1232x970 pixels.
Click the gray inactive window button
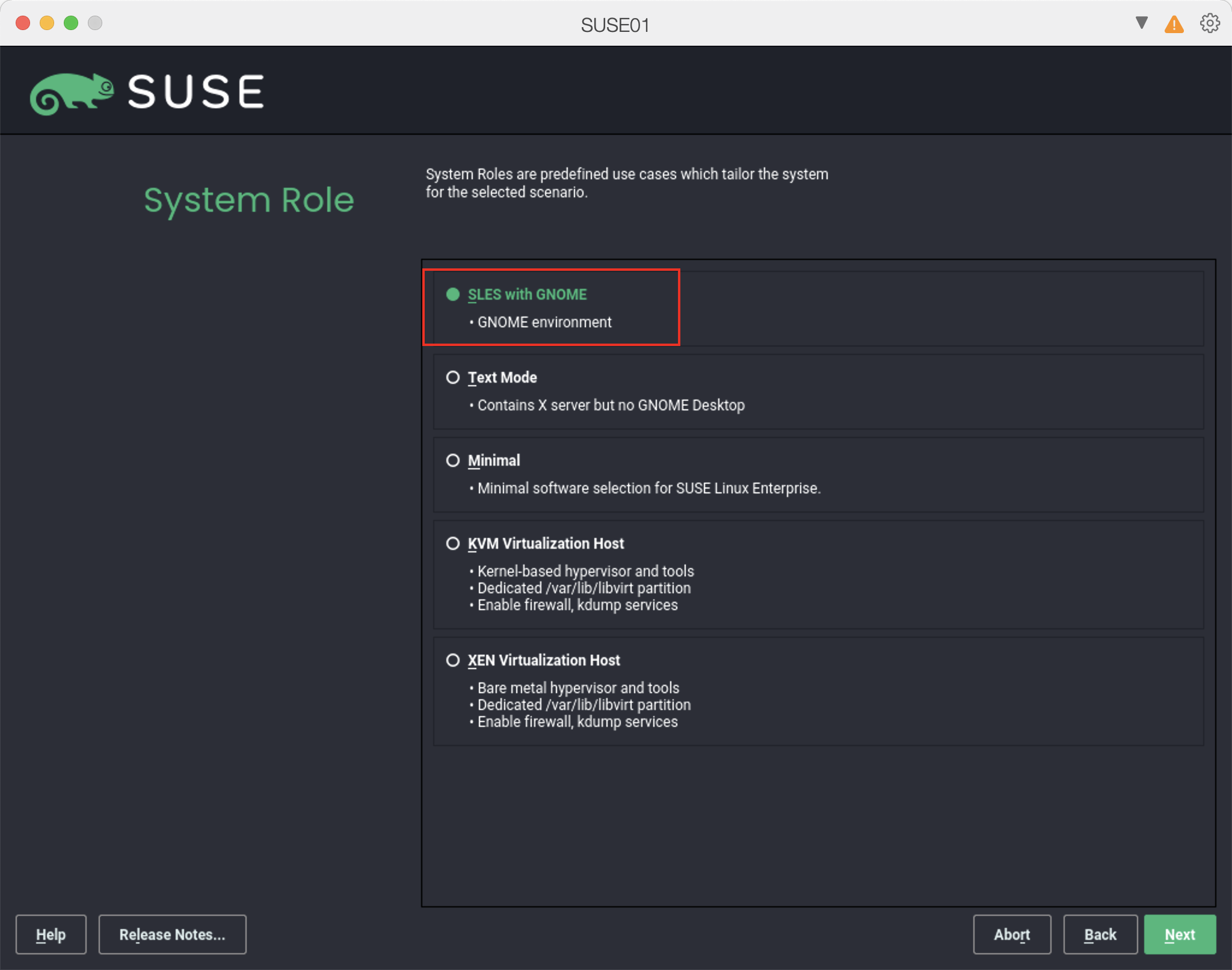point(95,23)
